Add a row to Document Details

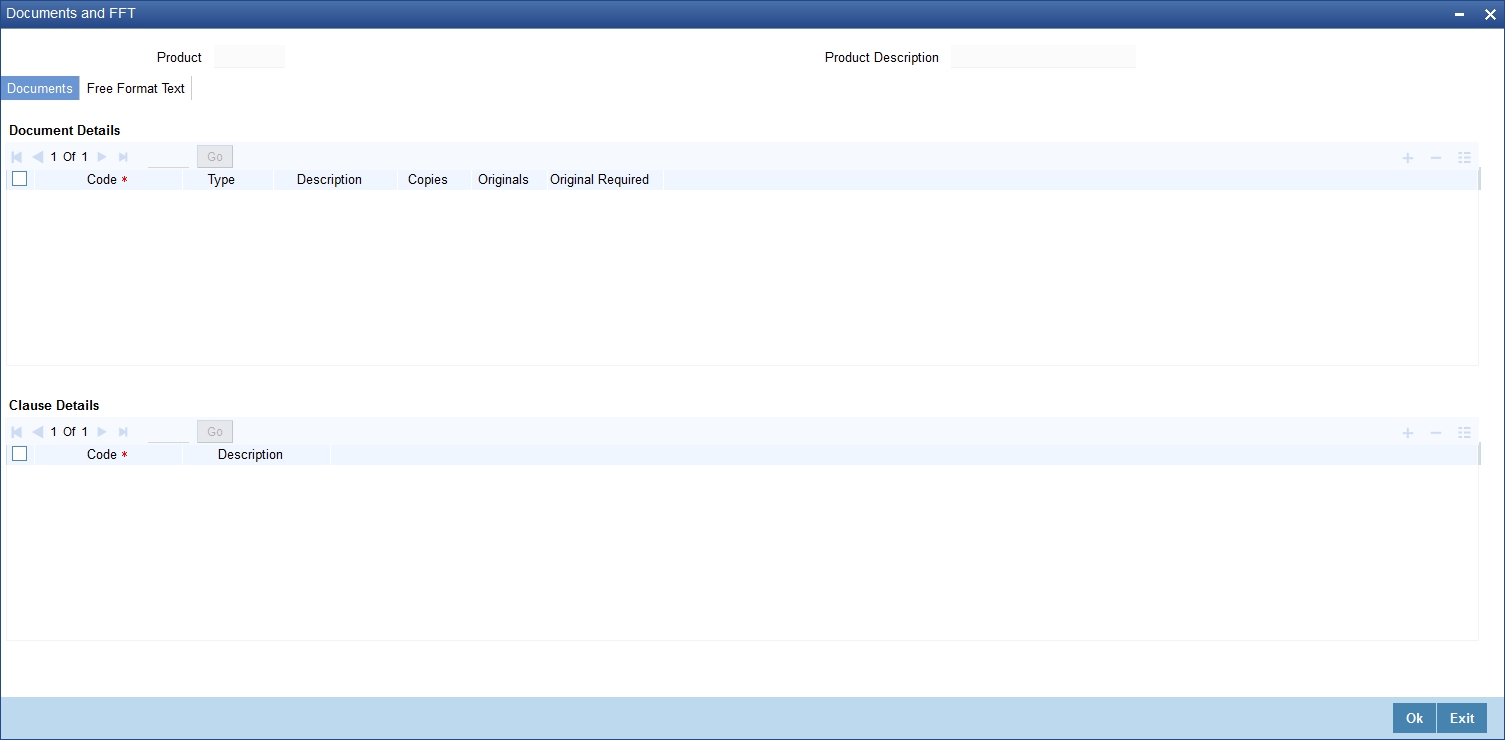(1407, 158)
